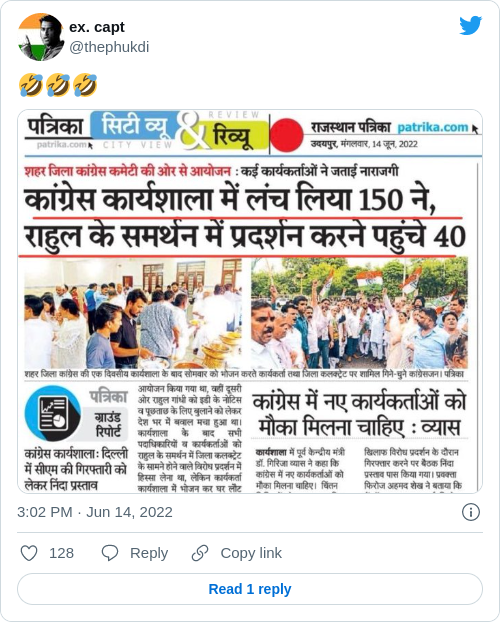Open the @thephukdi handle link
500x622 pixels.
coord(109,47)
